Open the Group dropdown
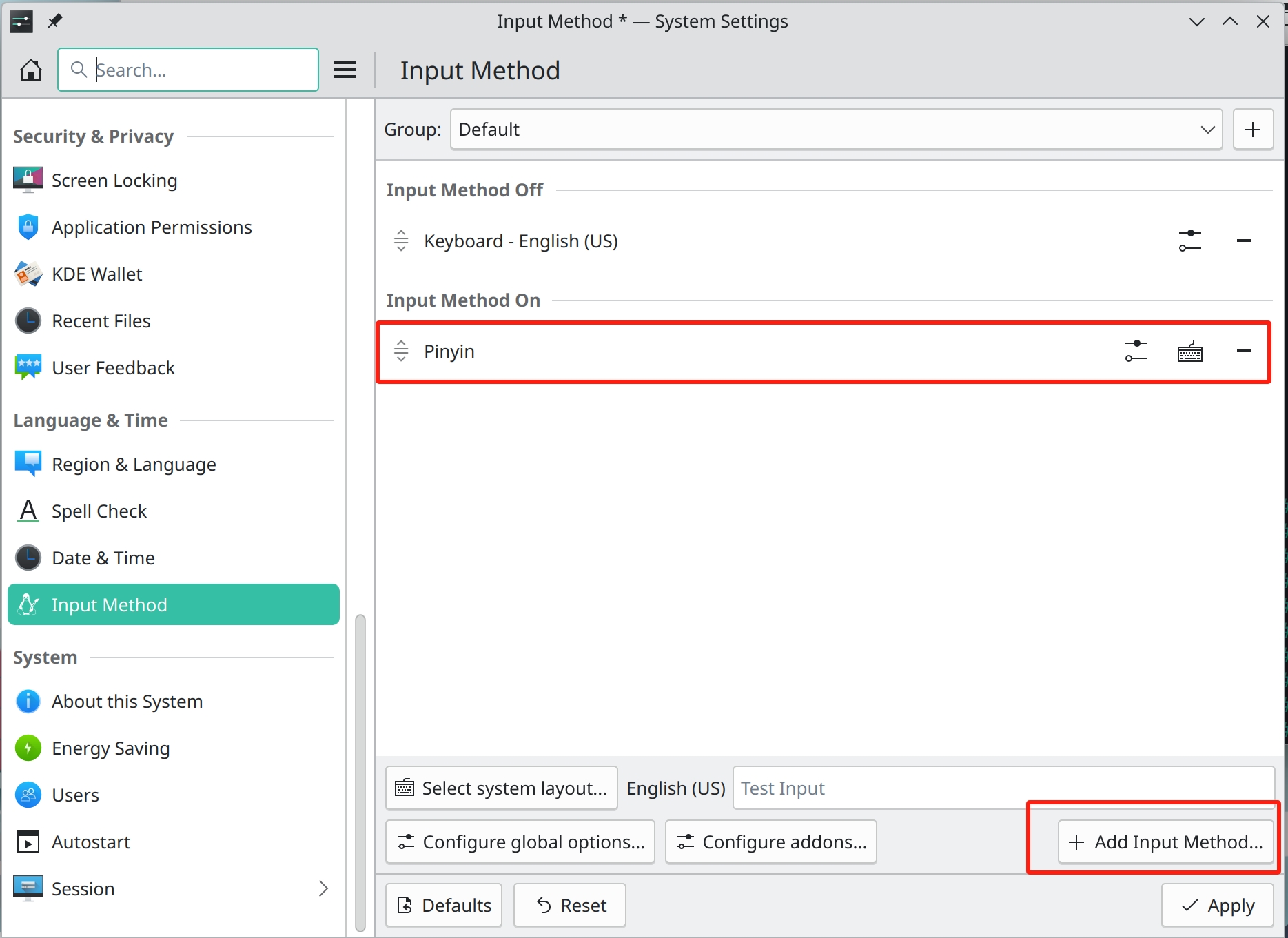Image resolution: width=1288 pixels, height=938 pixels. click(835, 130)
